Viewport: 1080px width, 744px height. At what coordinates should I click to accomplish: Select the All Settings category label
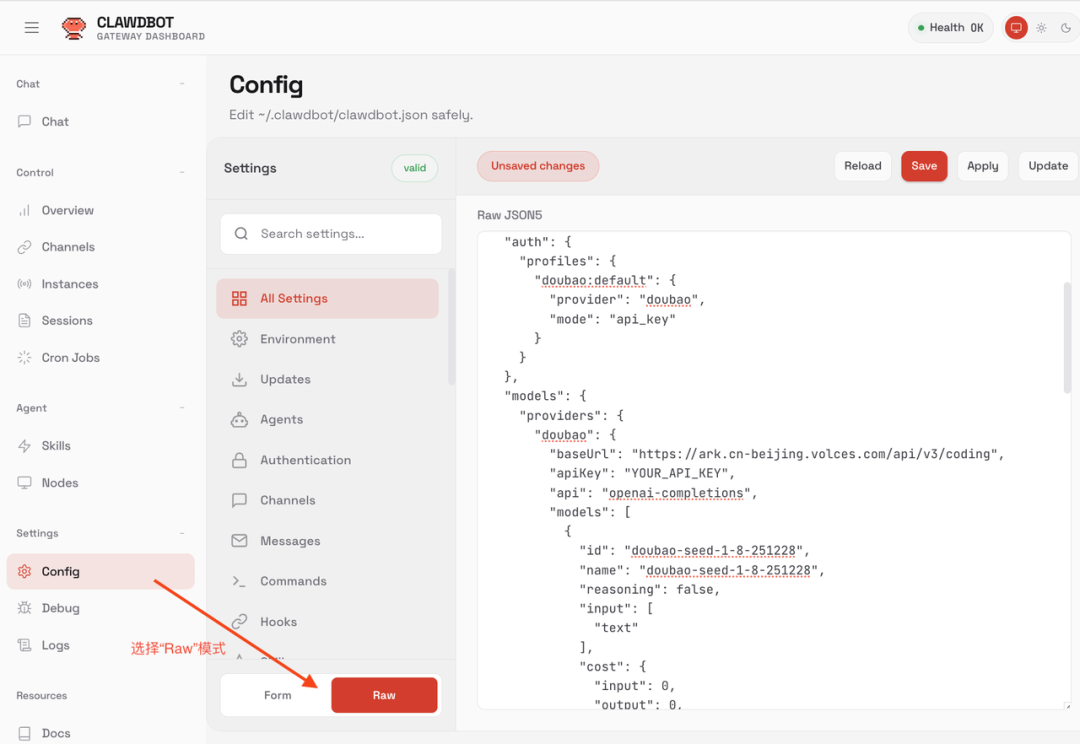tap(294, 298)
